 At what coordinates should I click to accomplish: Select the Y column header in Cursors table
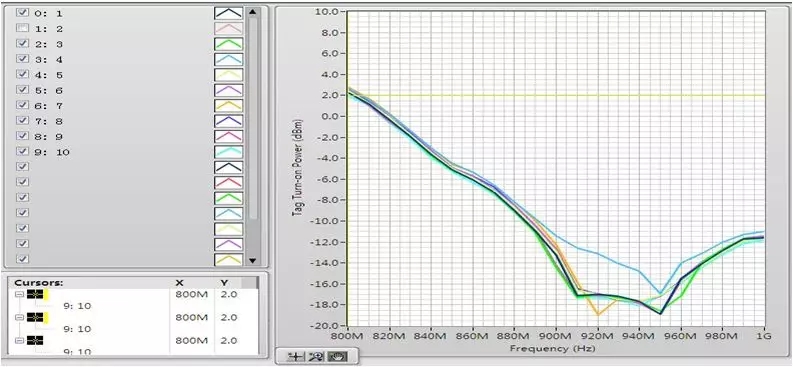(x=224, y=283)
